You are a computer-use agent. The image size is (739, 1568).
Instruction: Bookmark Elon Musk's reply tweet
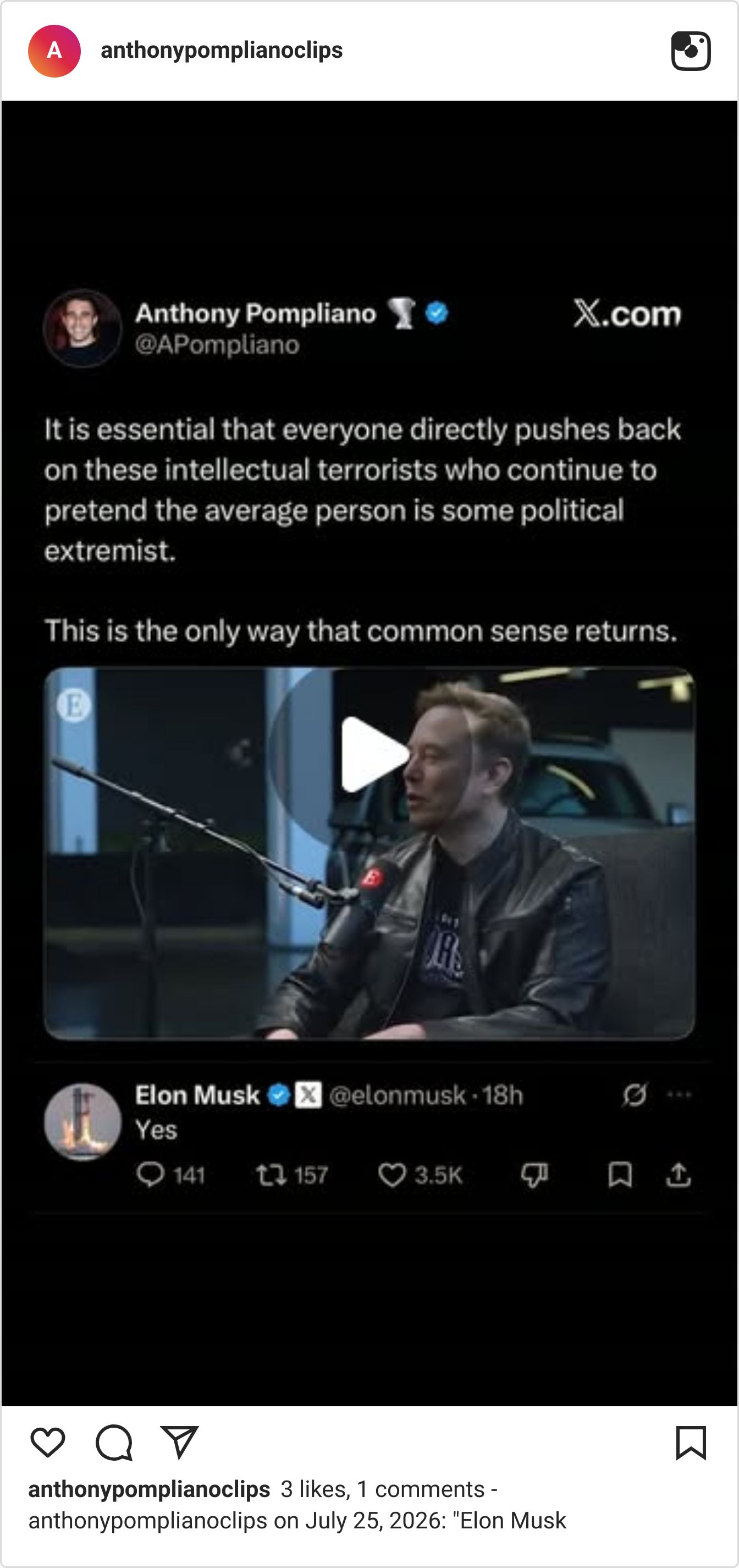coord(620,1175)
